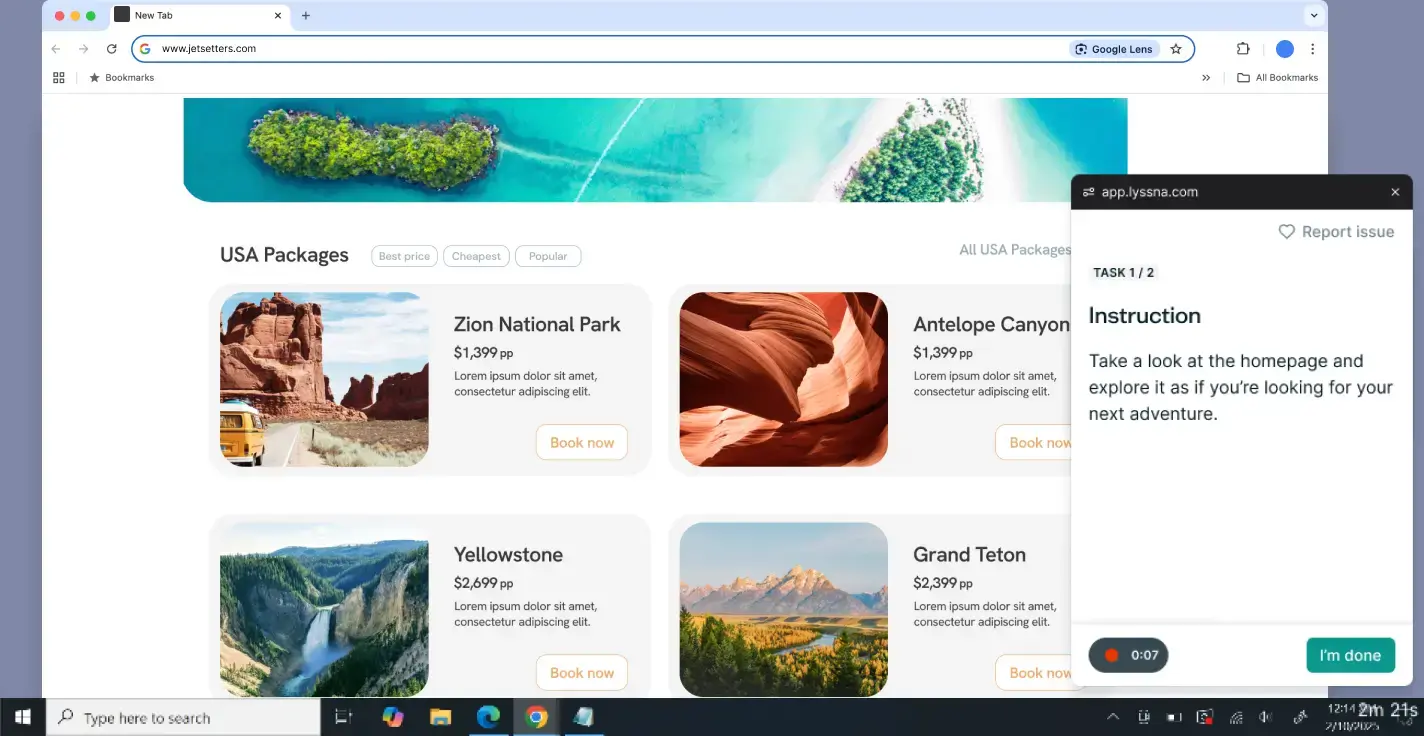Open the apps grid in bookmarks bar
The height and width of the screenshot is (736, 1424).
pyautogui.click(x=59, y=77)
